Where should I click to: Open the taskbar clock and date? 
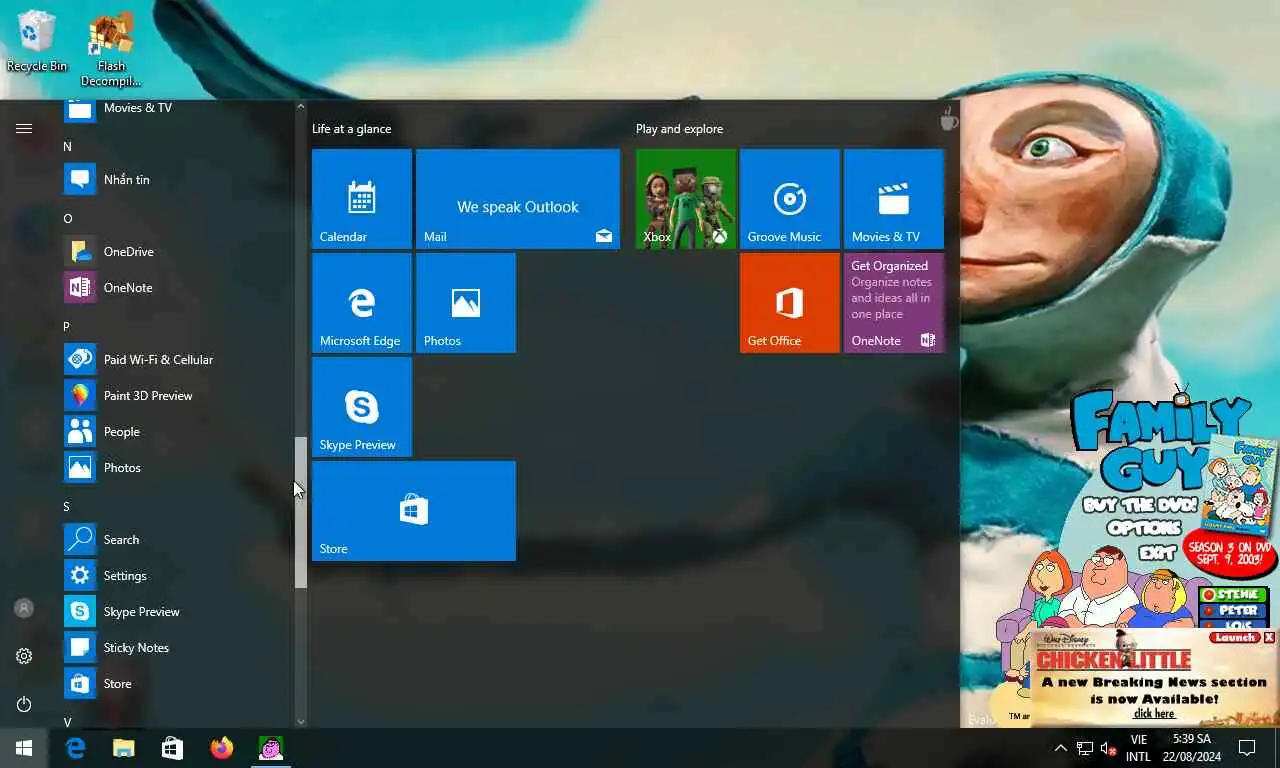(x=1192, y=748)
